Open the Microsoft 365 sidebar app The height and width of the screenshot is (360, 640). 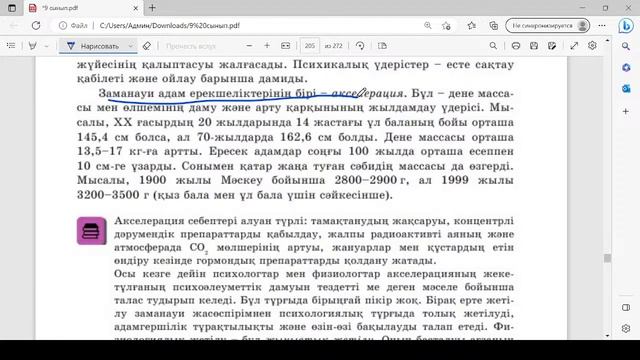(626, 67)
